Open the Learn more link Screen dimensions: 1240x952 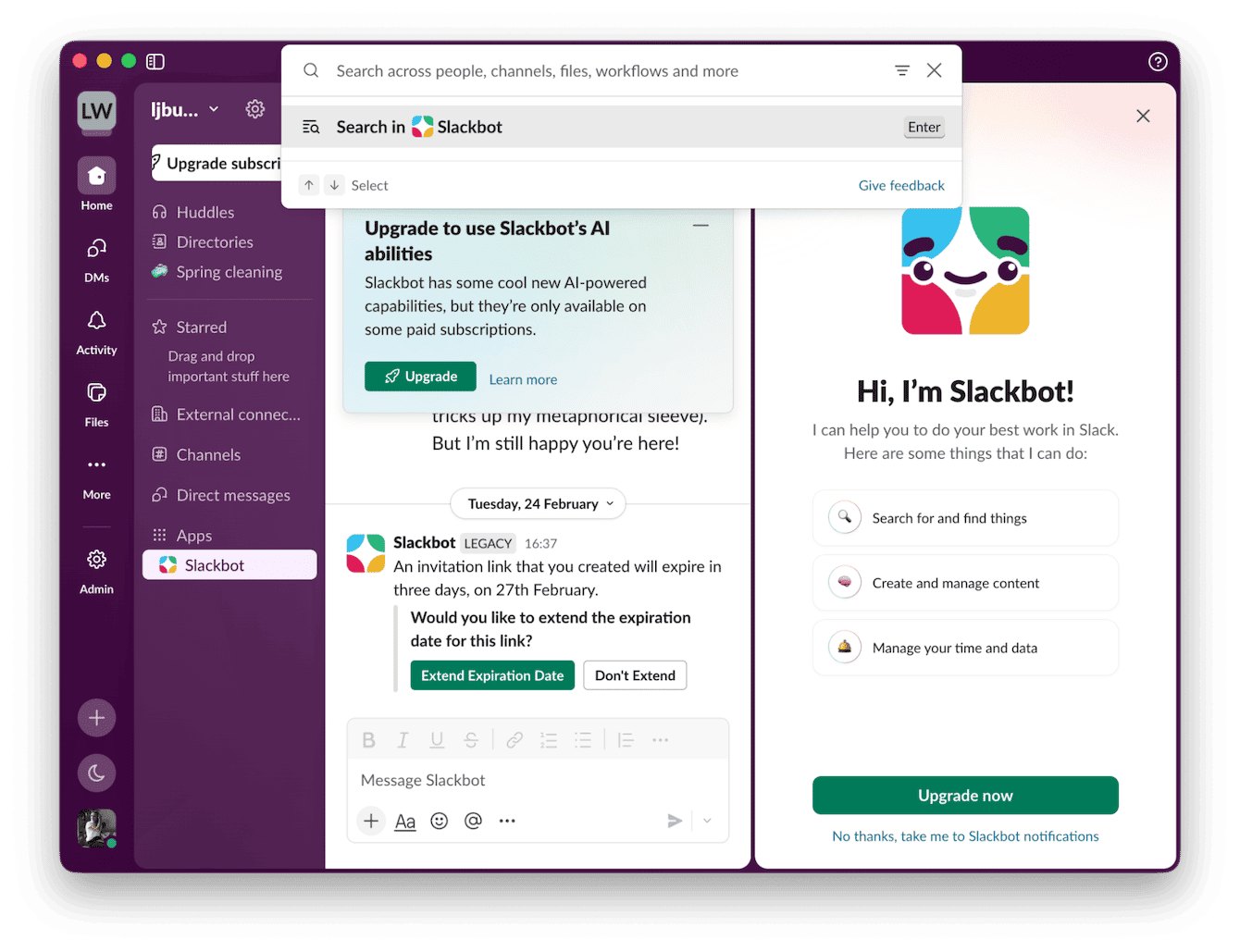point(523,379)
